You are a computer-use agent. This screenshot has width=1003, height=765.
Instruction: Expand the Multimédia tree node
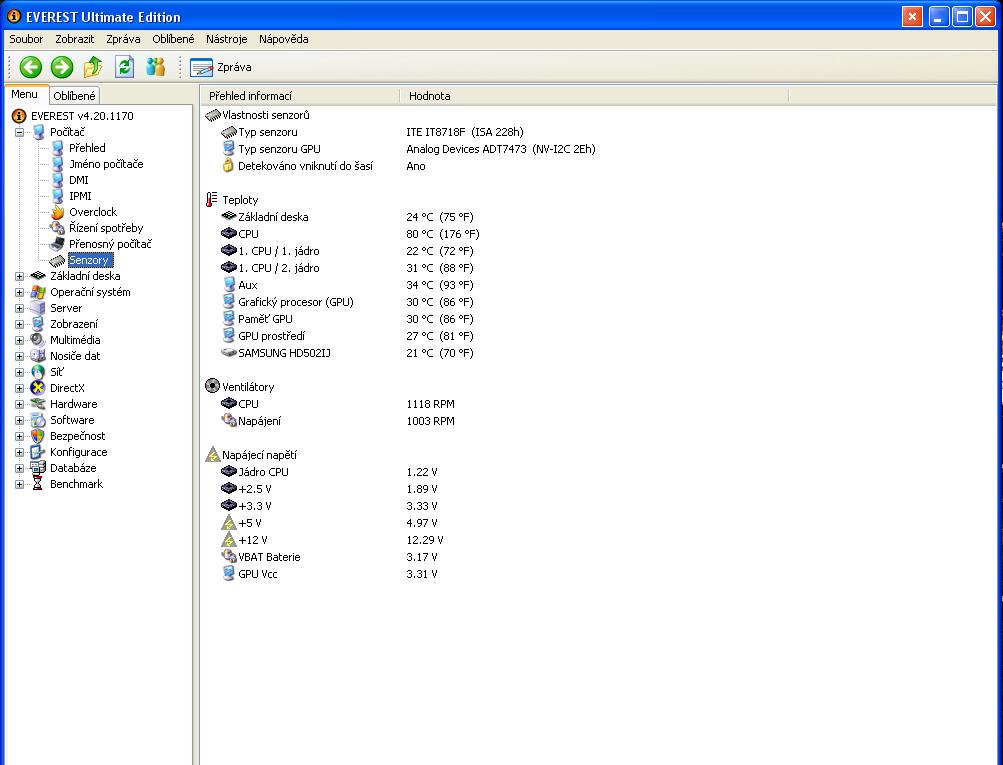(19, 341)
